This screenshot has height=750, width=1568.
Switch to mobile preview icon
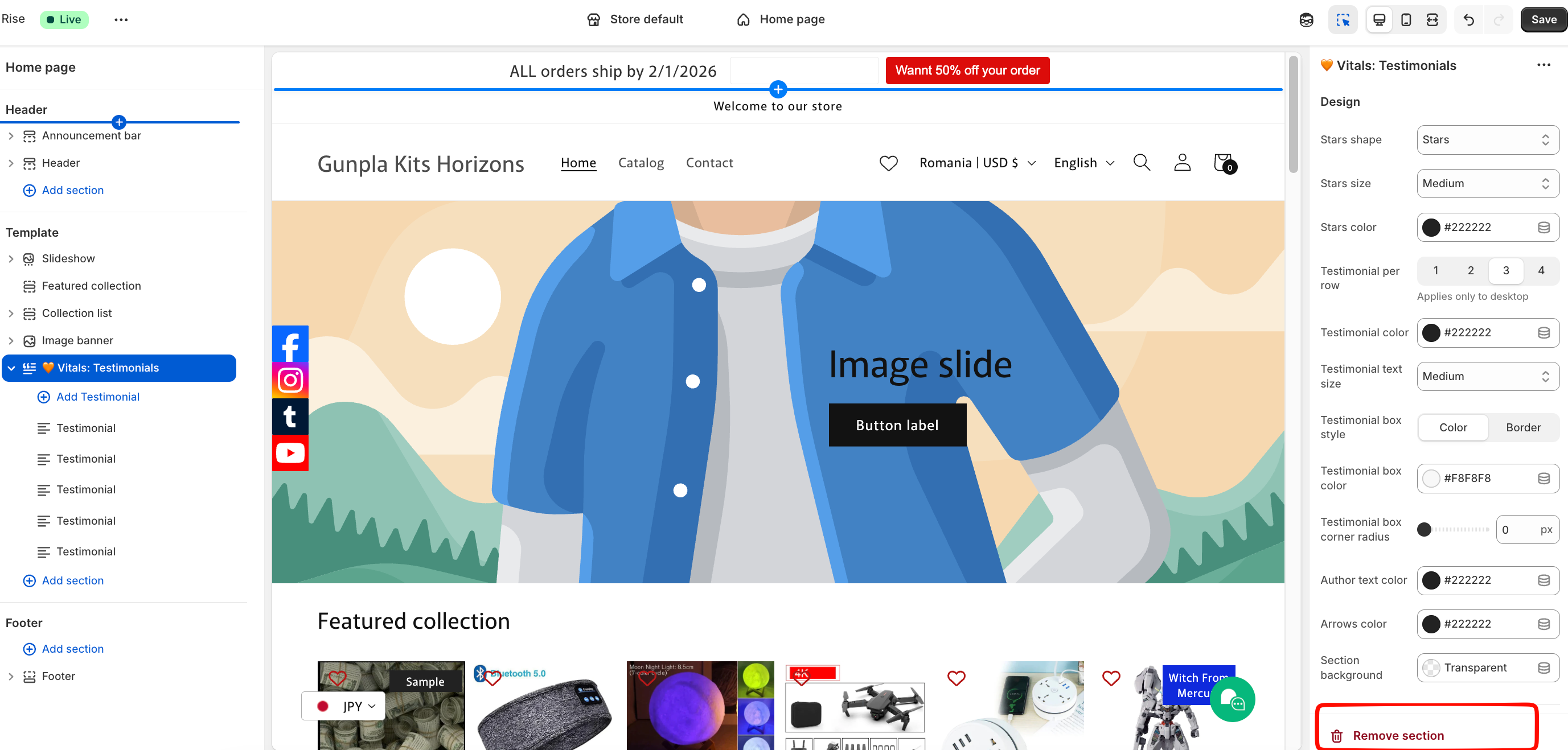click(x=1406, y=19)
